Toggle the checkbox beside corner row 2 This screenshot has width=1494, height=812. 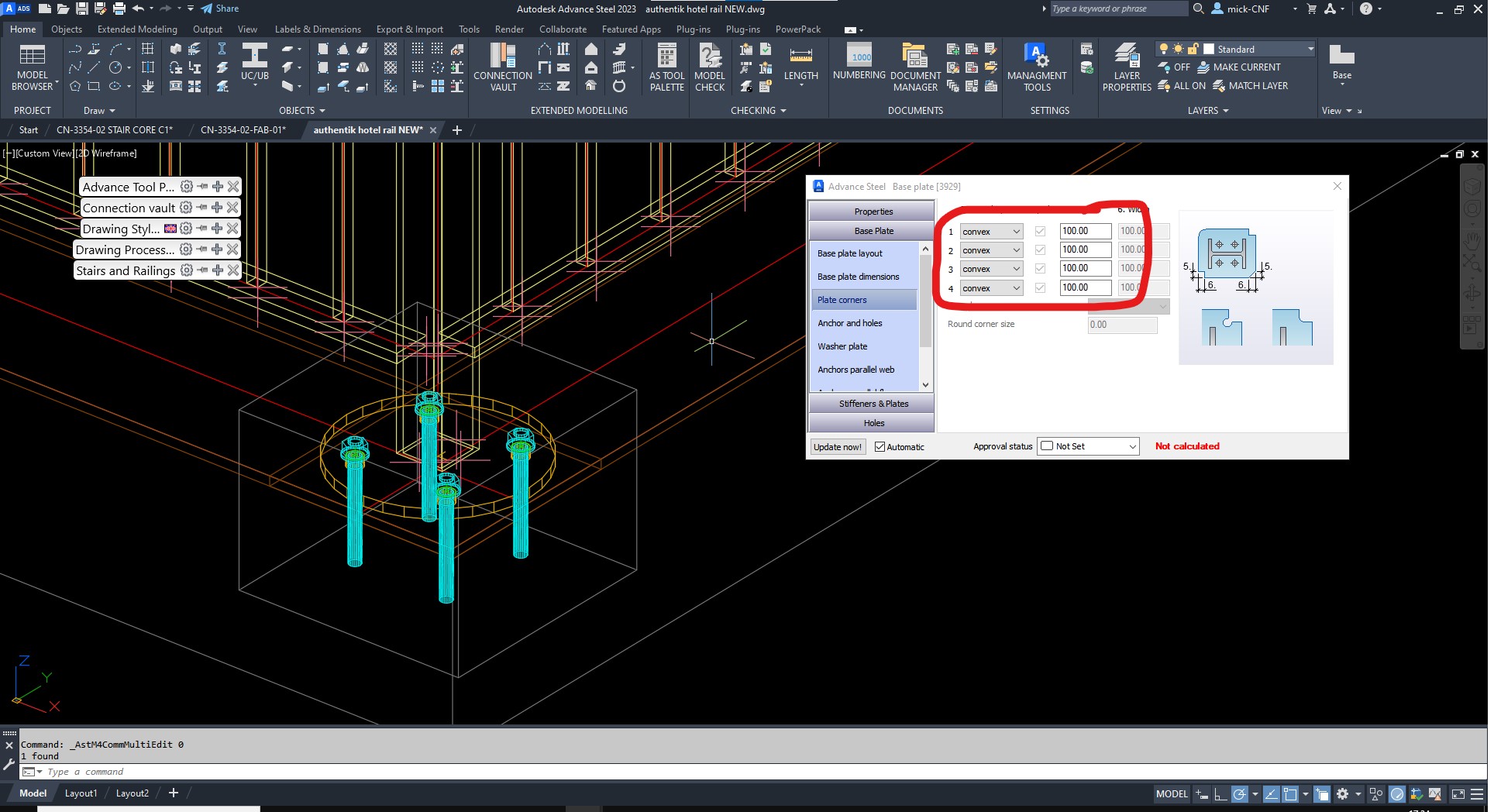click(x=1039, y=249)
